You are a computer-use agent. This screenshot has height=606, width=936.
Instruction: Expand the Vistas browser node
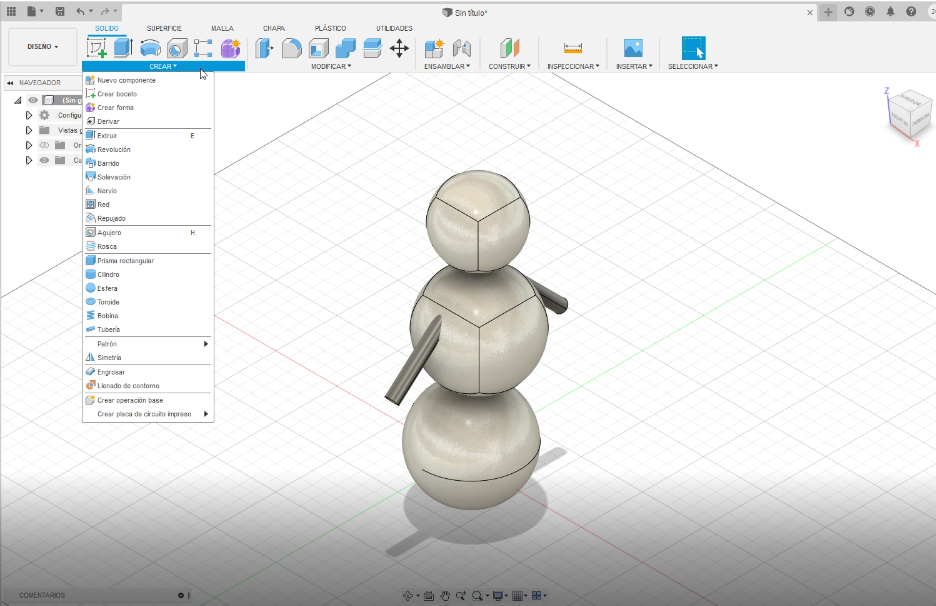28,130
